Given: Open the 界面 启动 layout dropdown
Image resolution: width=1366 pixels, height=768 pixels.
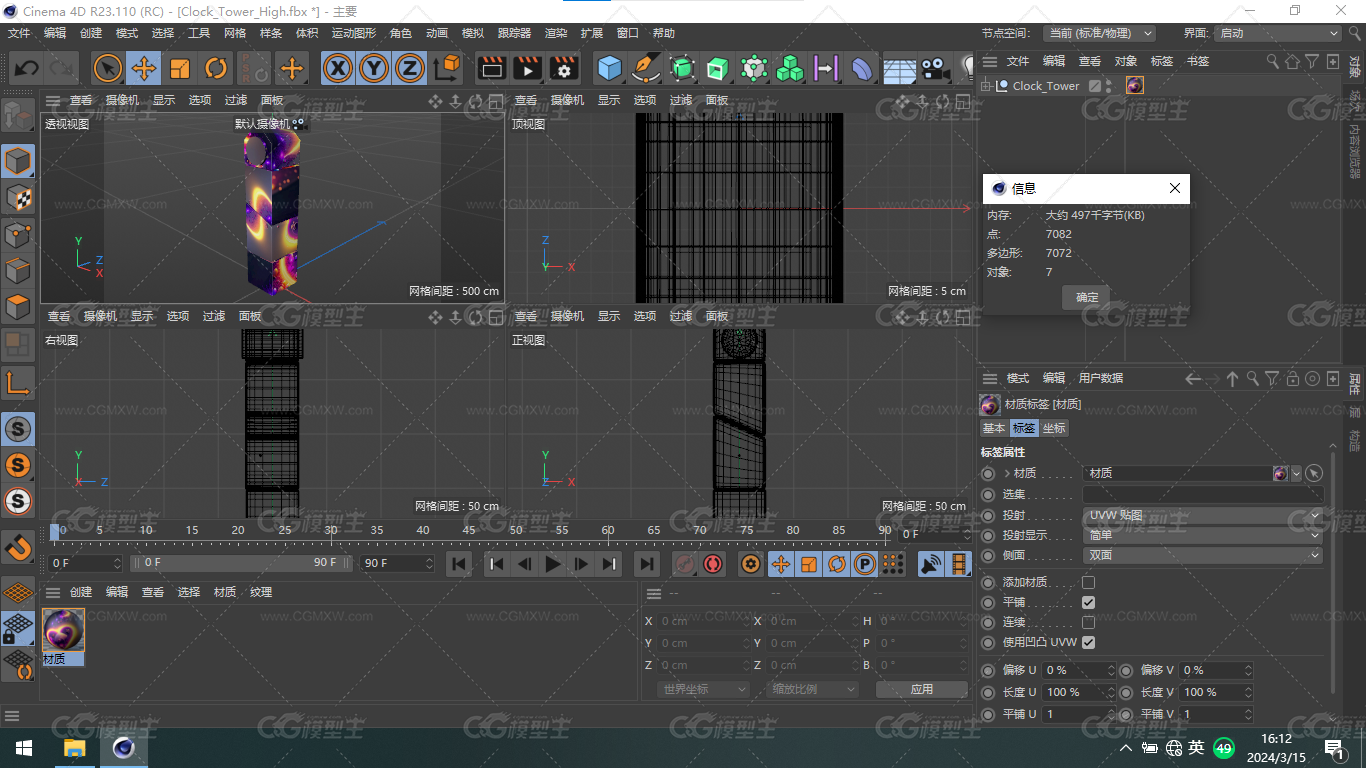Looking at the screenshot, I should pos(1278,33).
